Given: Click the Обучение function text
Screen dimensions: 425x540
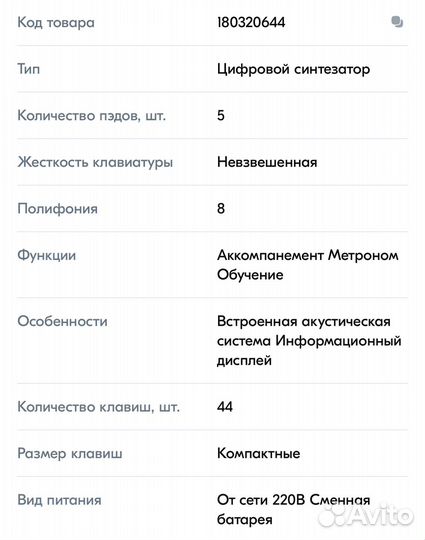Looking at the screenshot, I should pos(250,275).
